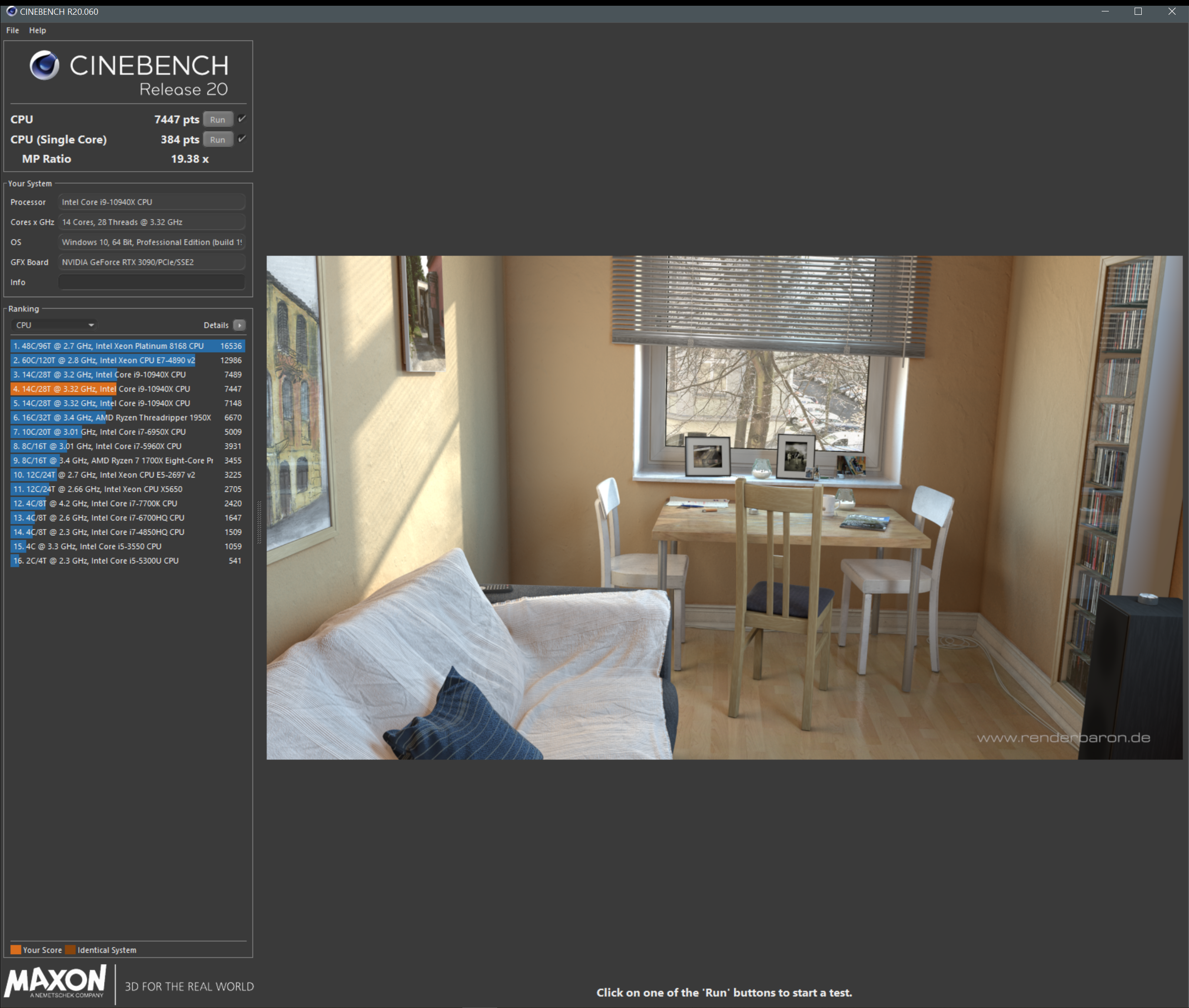Click the Identical System legend swatch

(x=70, y=950)
